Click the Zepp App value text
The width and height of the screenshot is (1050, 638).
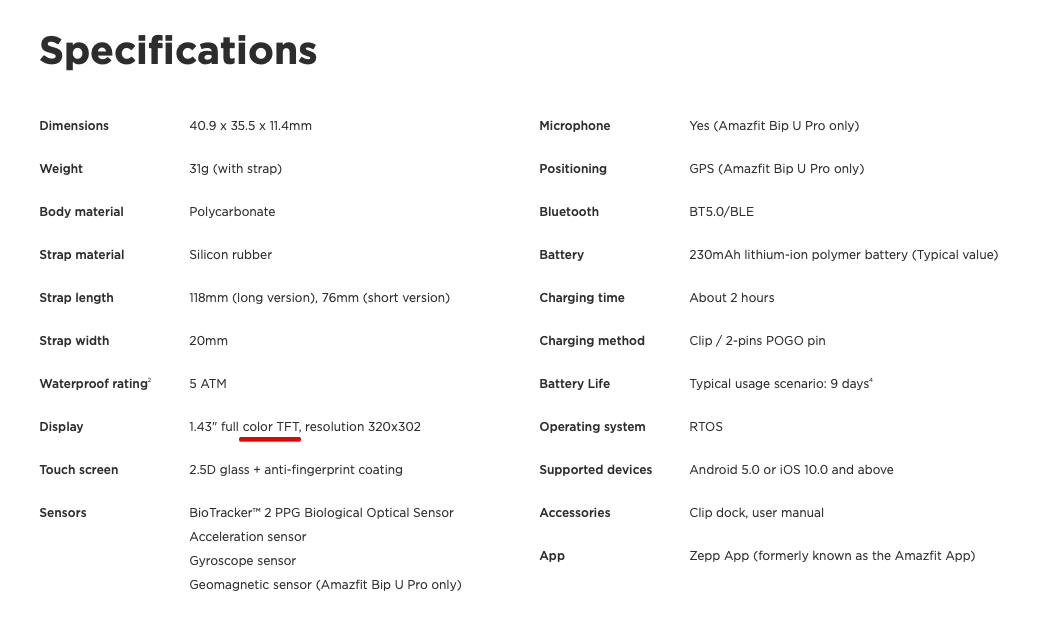(831, 556)
